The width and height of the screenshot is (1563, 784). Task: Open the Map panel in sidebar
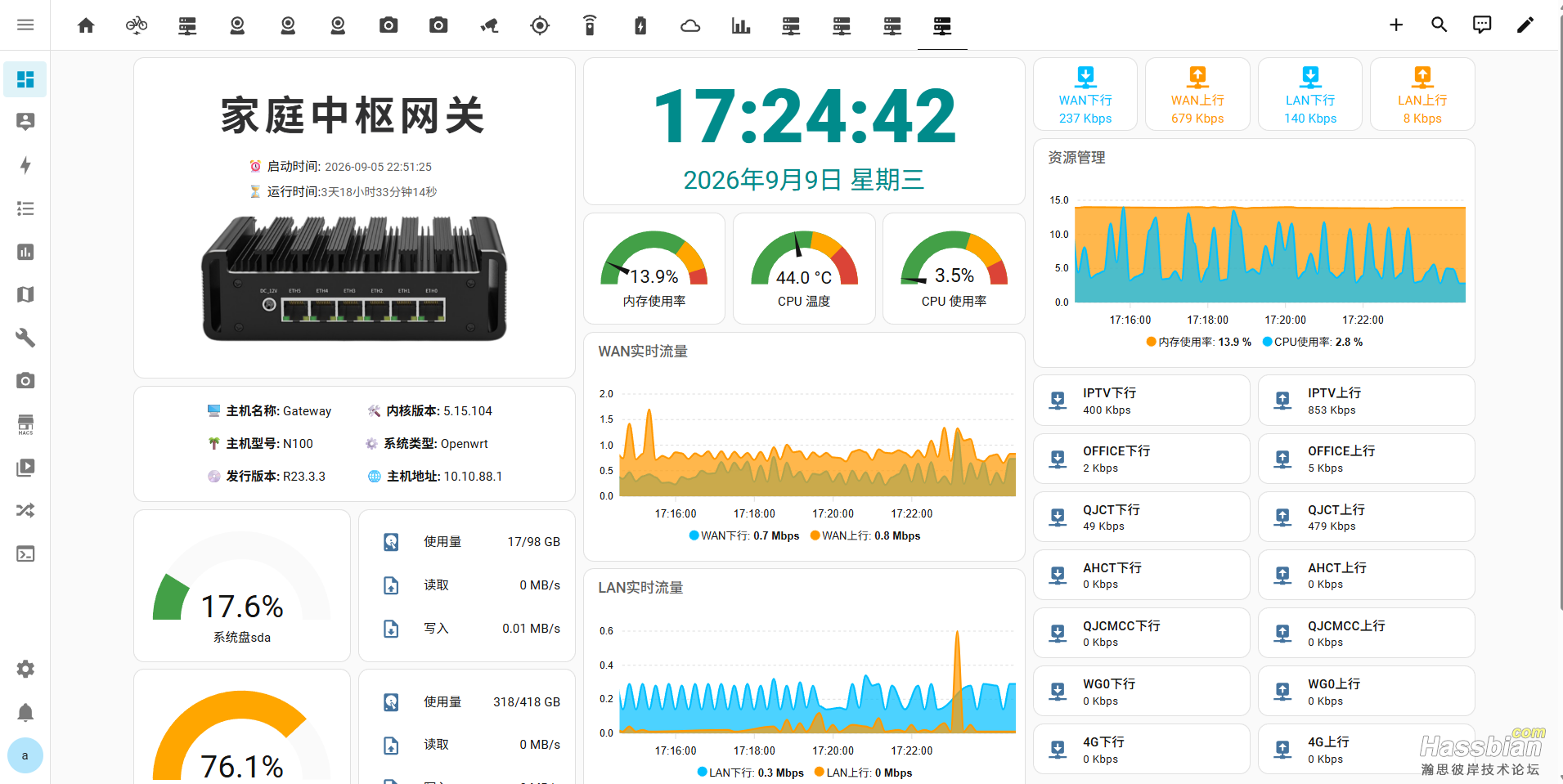[25, 294]
